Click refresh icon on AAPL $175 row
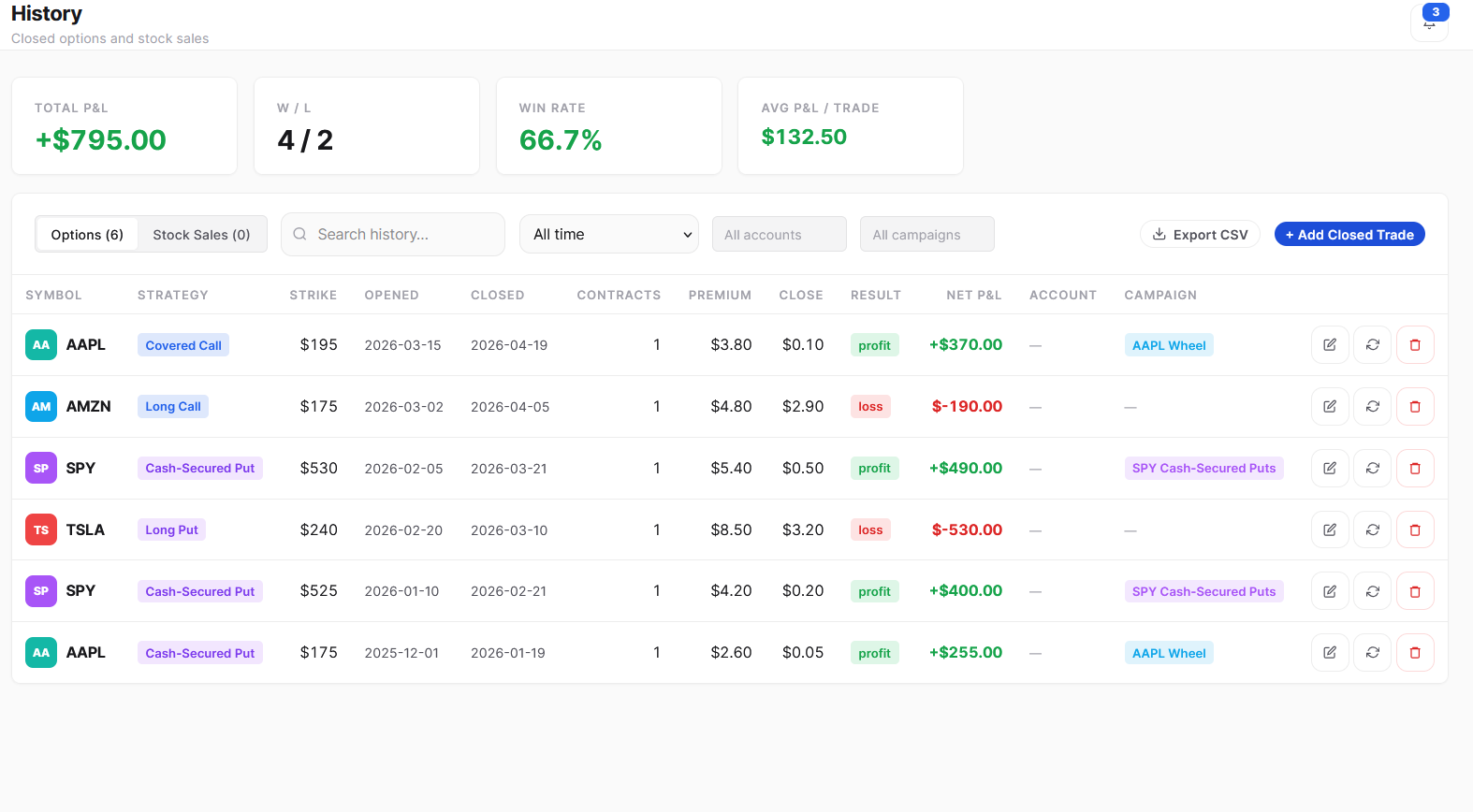This screenshot has height=812, width=1473. coord(1373,653)
